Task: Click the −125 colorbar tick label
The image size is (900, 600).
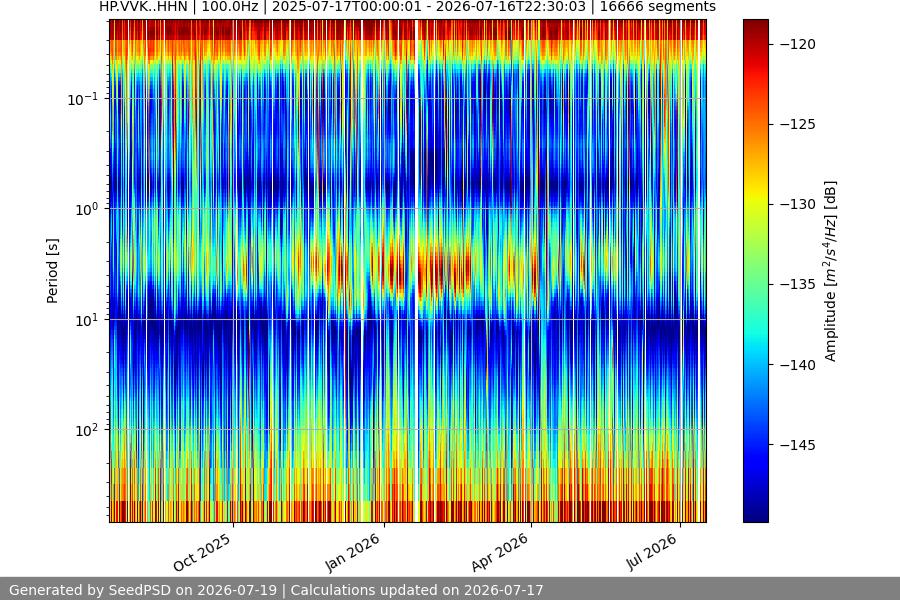Action: coord(798,124)
